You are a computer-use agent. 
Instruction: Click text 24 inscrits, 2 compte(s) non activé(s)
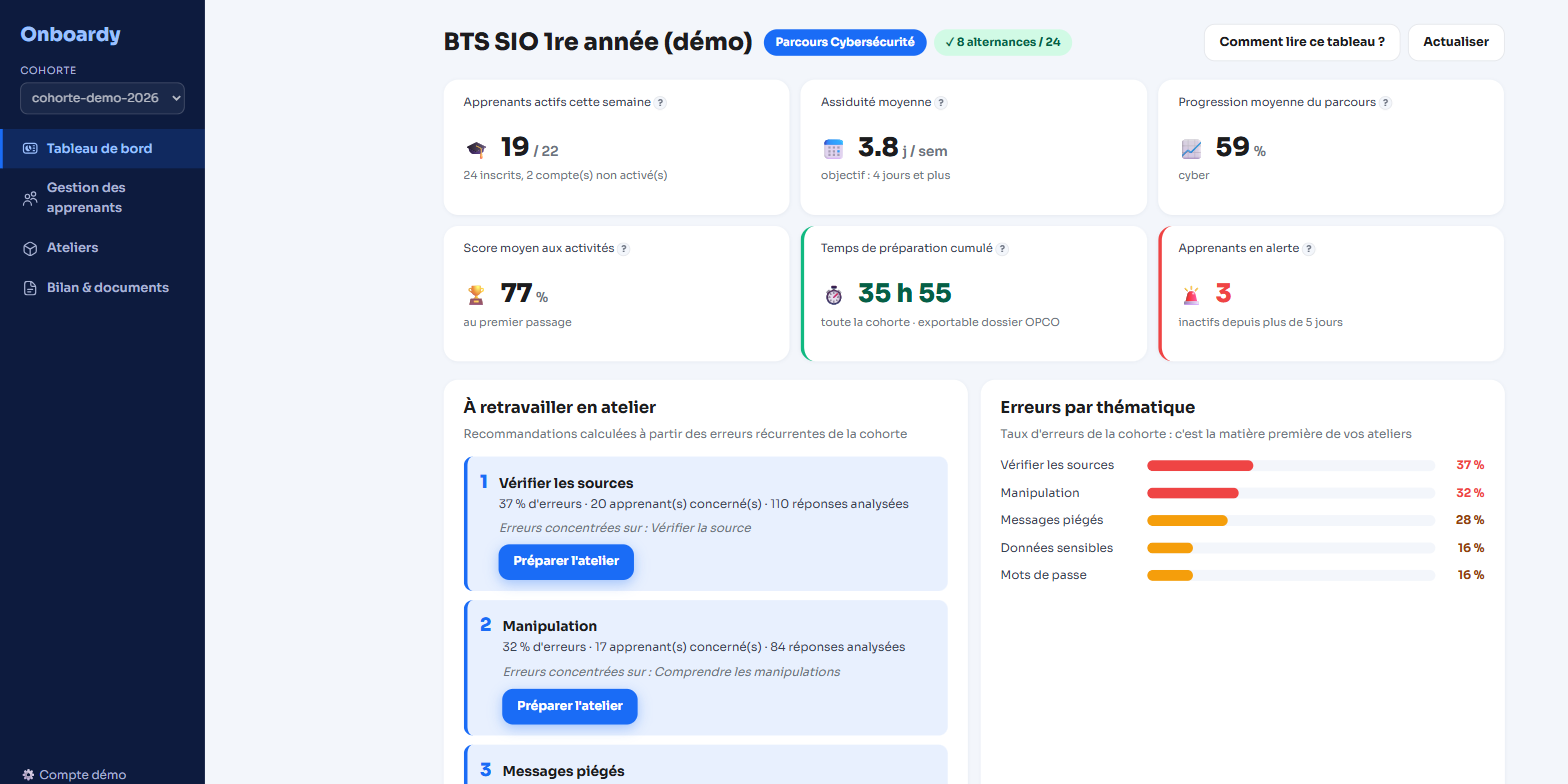pos(565,175)
